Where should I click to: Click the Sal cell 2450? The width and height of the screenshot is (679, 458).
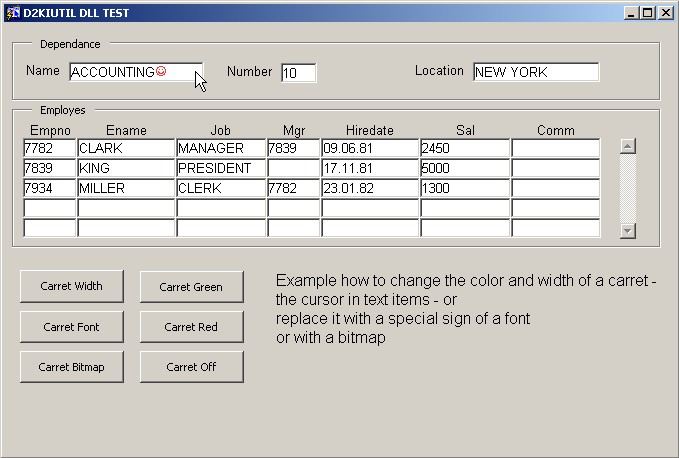coord(465,148)
